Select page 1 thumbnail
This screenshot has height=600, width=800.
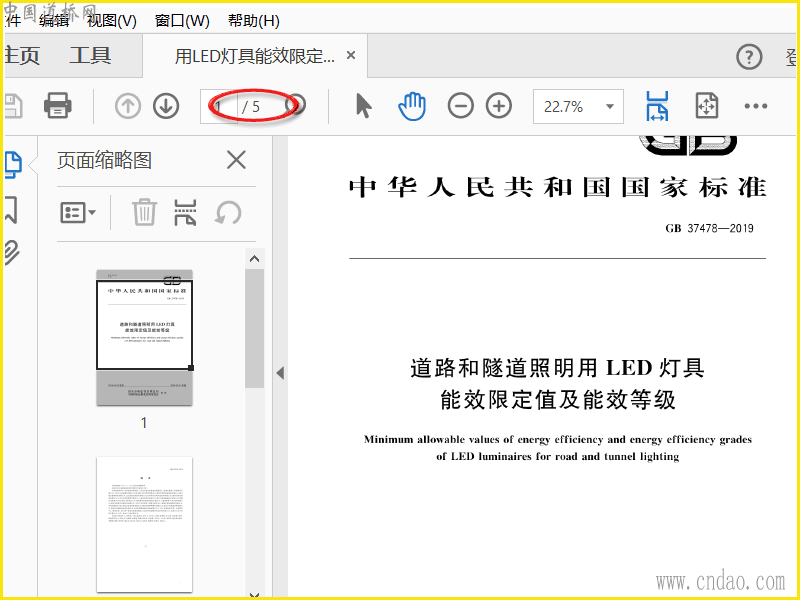pyautogui.click(x=144, y=337)
